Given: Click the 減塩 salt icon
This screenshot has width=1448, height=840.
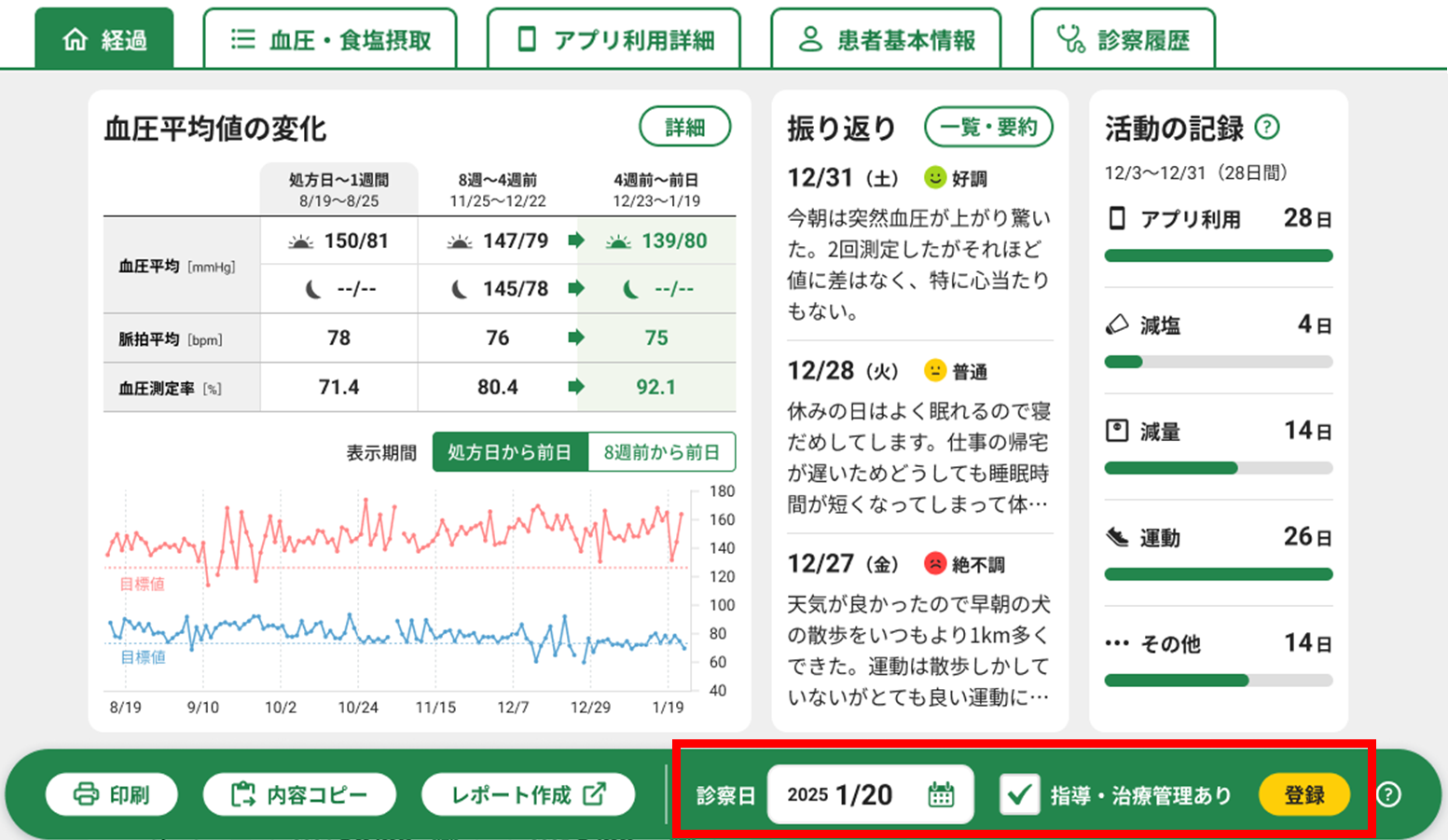Looking at the screenshot, I should point(1117,324).
